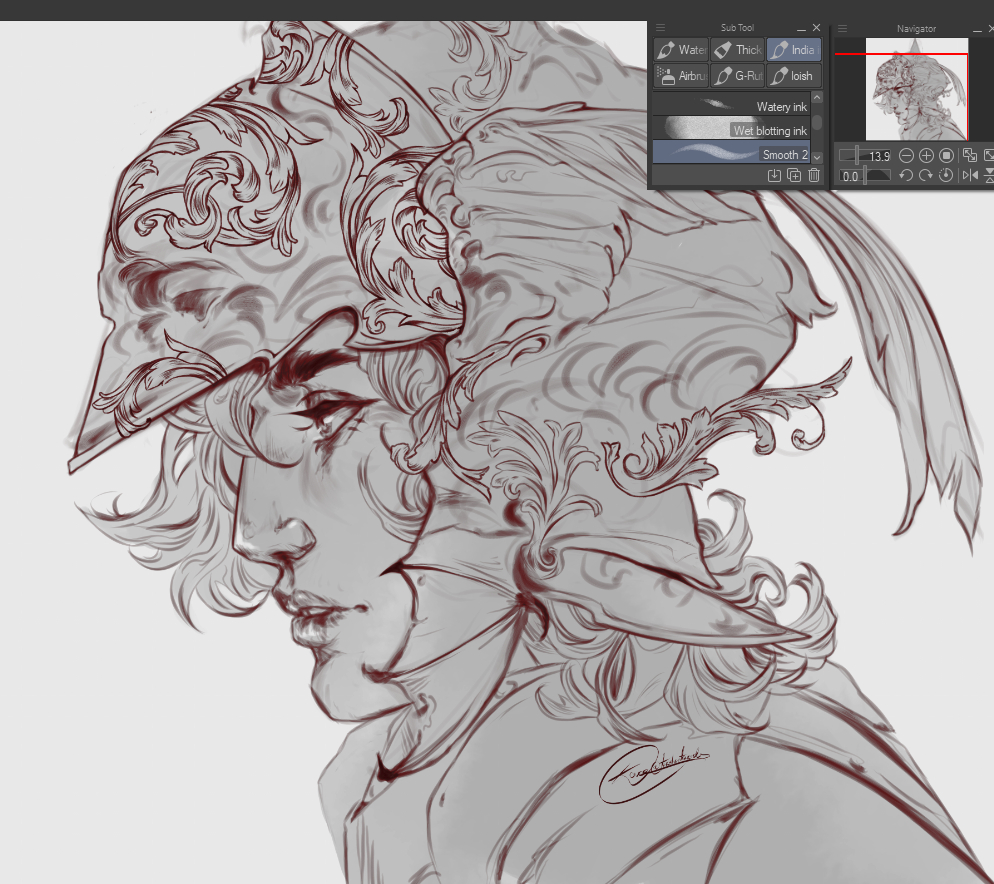
Task: Zoom out the canvas in Navigator
Action: point(906,155)
